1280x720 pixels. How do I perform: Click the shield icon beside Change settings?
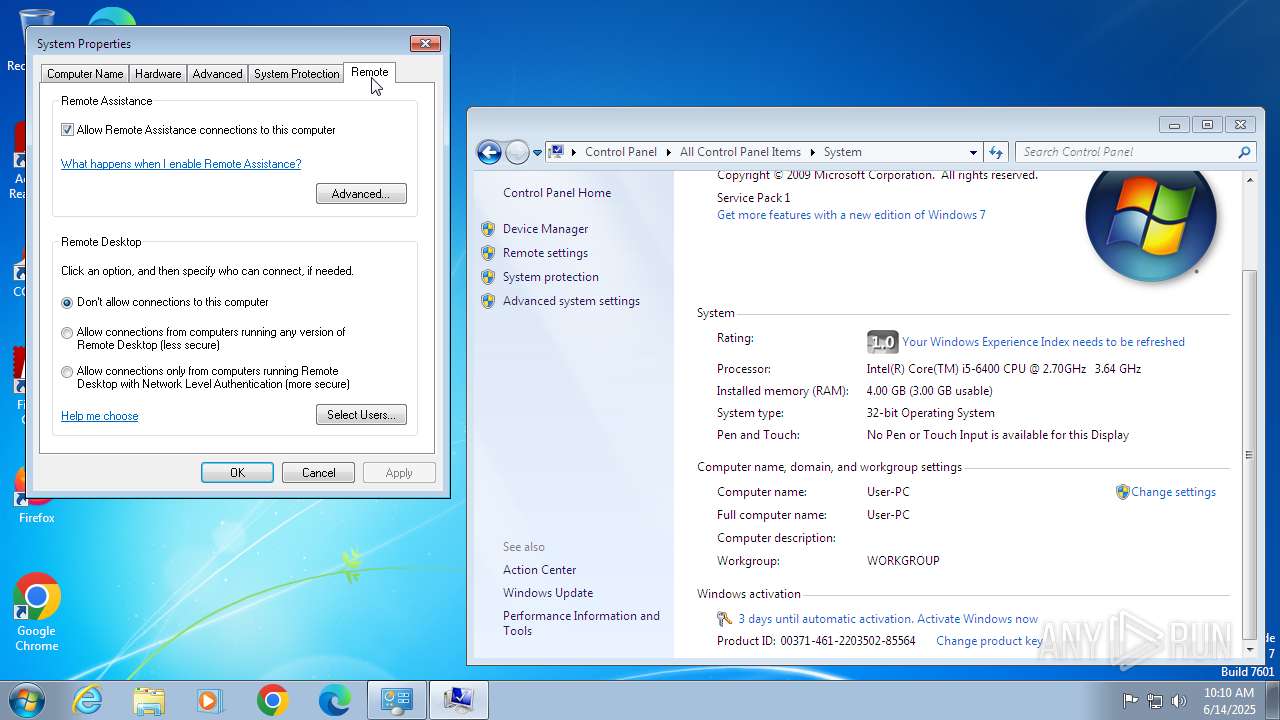click(1122, 492)
